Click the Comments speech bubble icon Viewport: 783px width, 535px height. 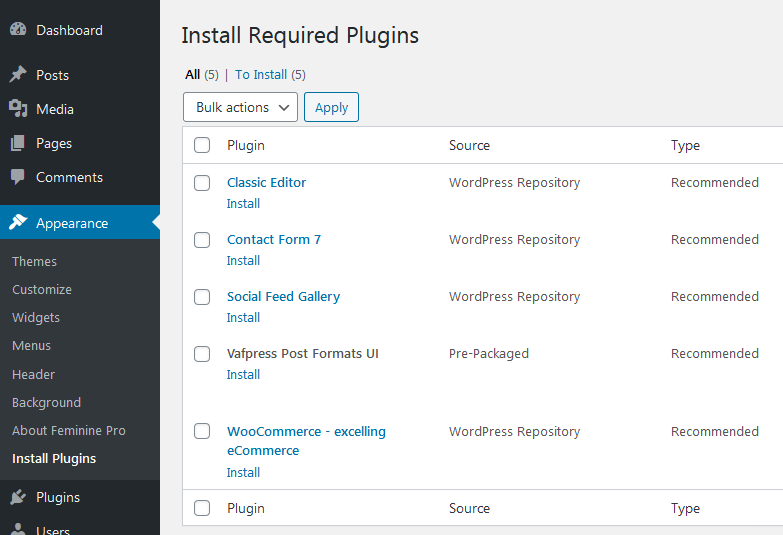pyautogui.click(x=18, y=177)
